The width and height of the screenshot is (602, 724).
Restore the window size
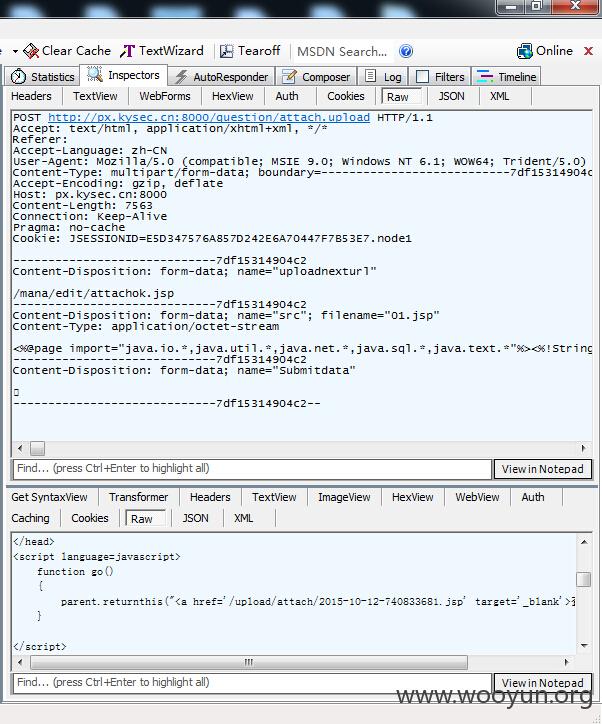click(536, 6)
